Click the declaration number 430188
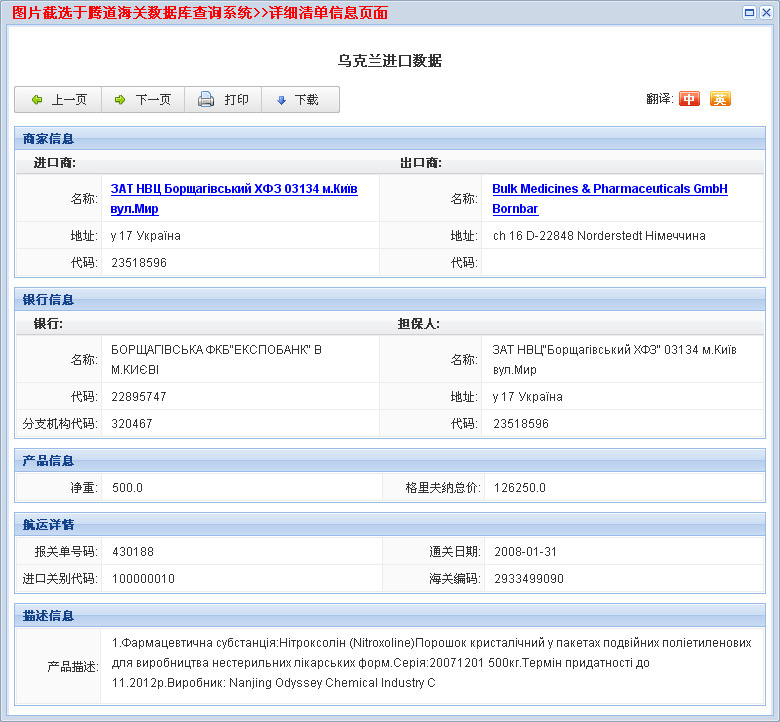Image resolution: width=780 pixels, height=722 pixels. 133,552
